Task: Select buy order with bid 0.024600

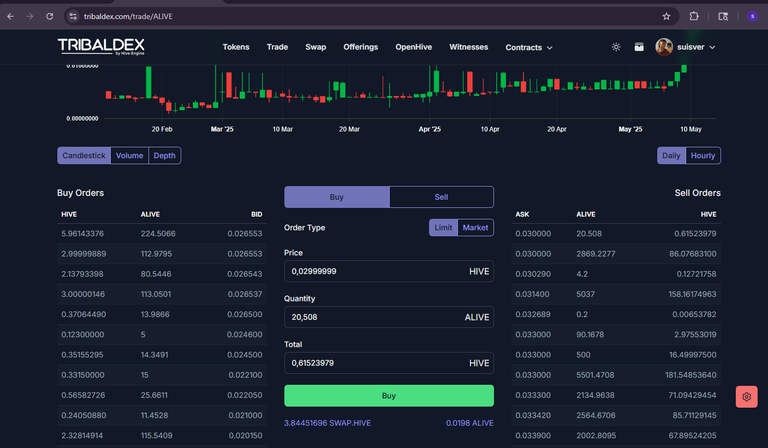Action: coord(162,334)
